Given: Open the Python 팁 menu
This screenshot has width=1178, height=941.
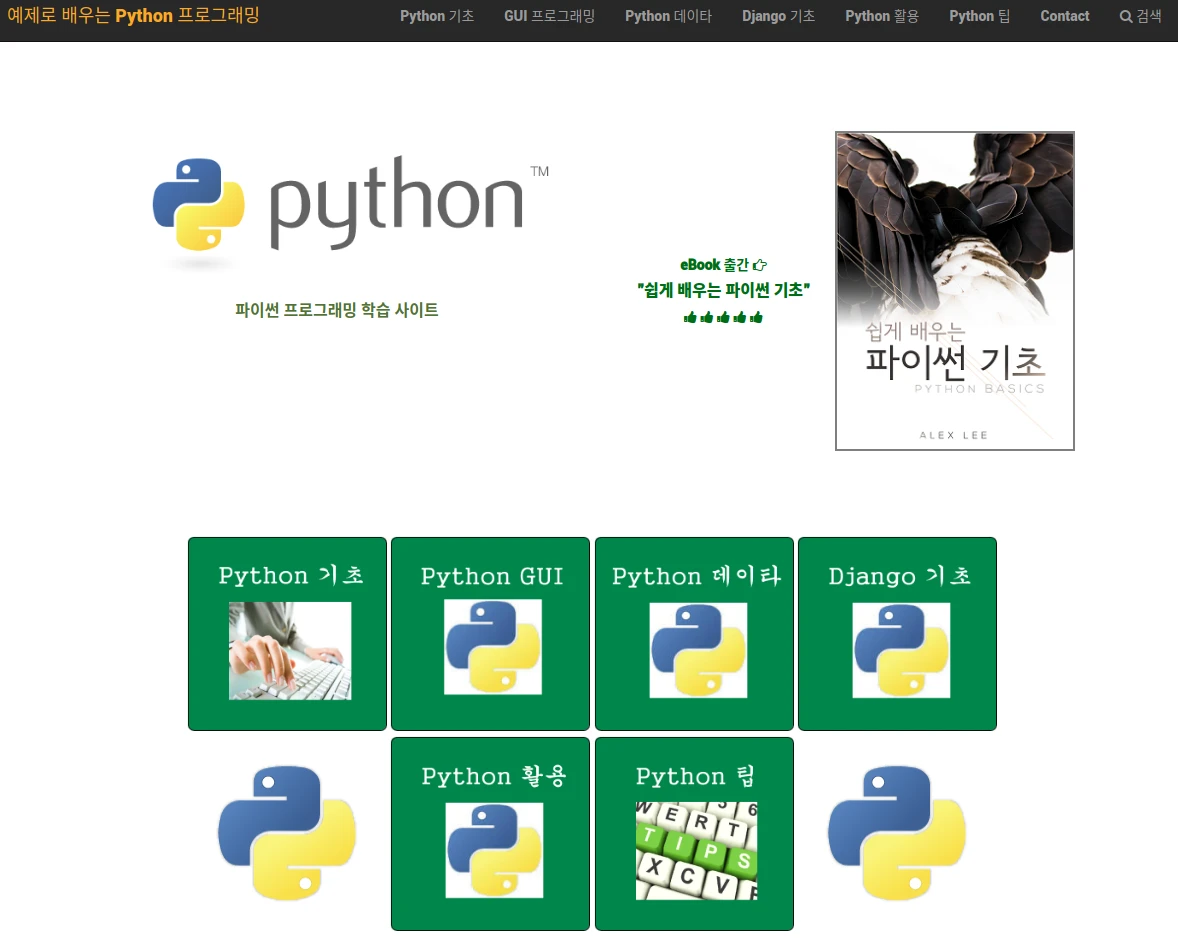Looking at the screenshot, I should click(979, 16).
